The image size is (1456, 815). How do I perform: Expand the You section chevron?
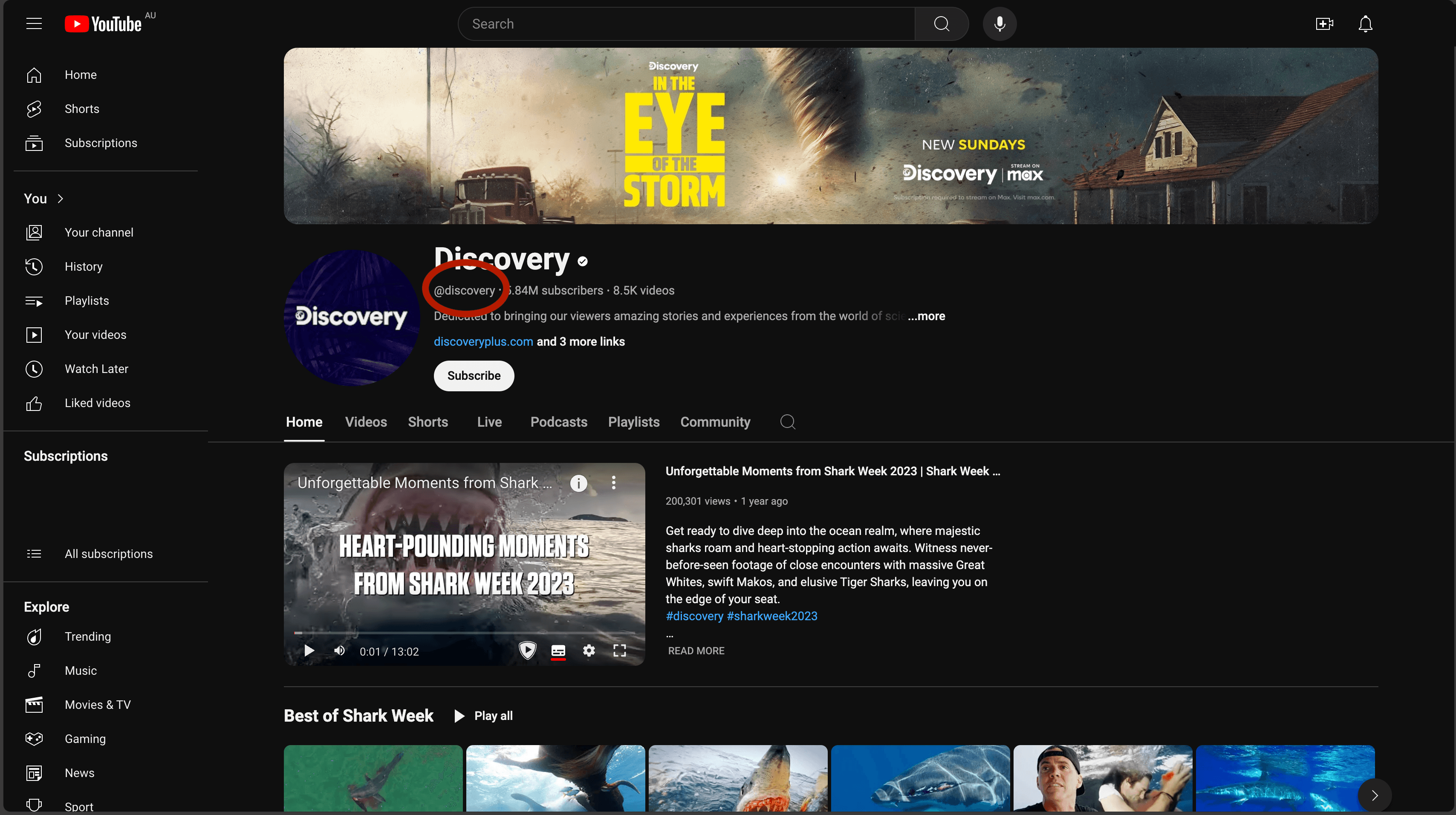(x=60, y=198)
